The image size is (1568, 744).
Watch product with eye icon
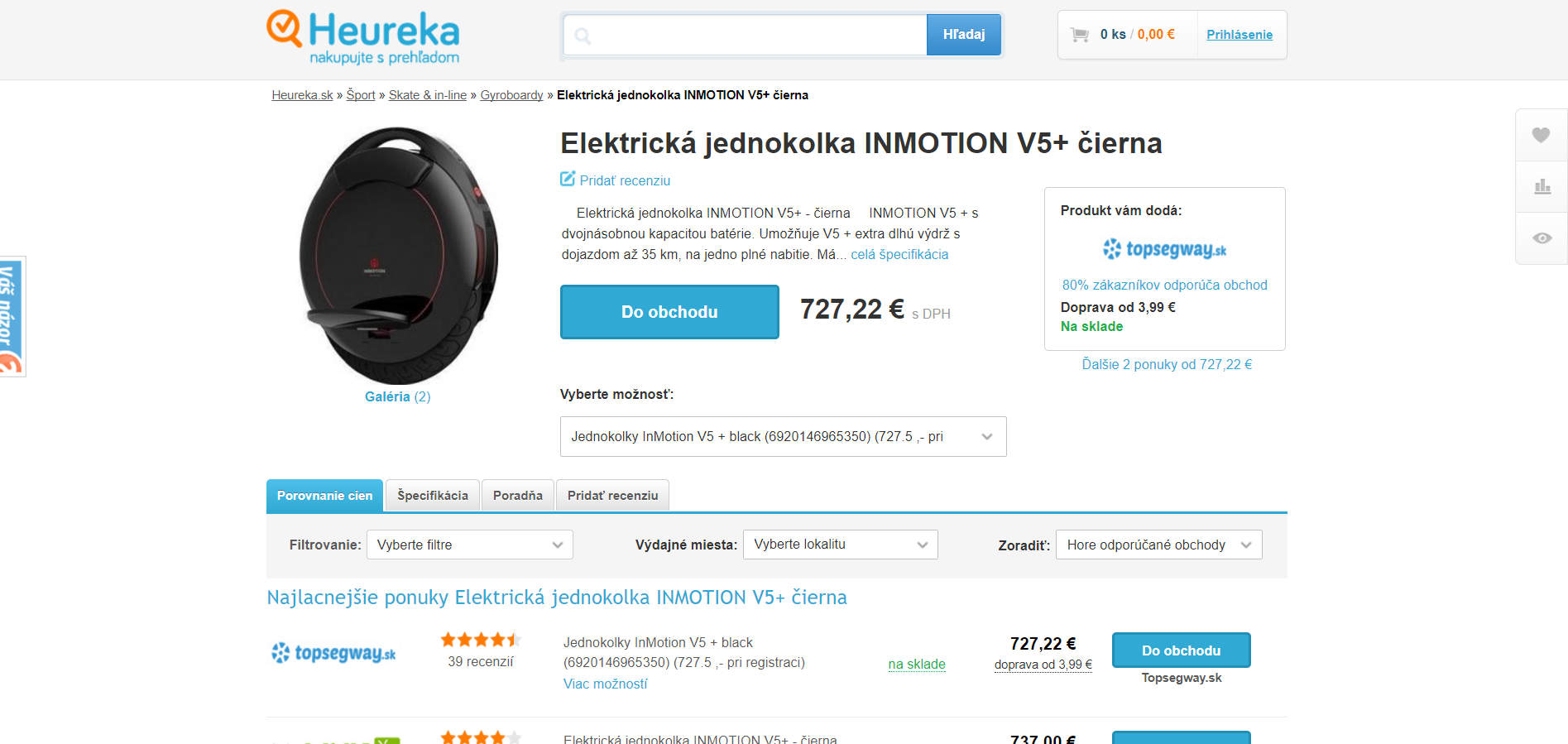[x=1542, y=238]
